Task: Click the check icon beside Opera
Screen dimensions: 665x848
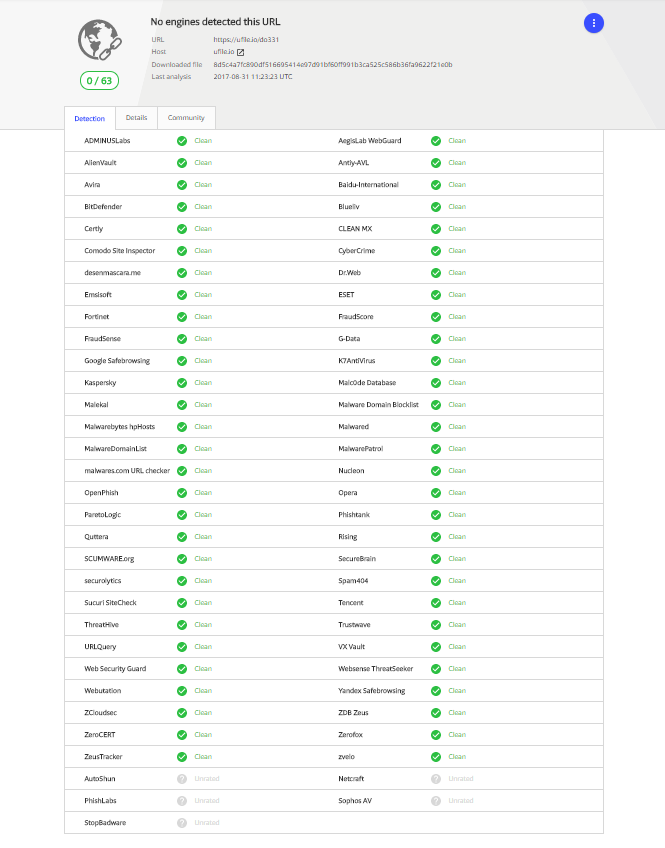Action: pos(436,493)
